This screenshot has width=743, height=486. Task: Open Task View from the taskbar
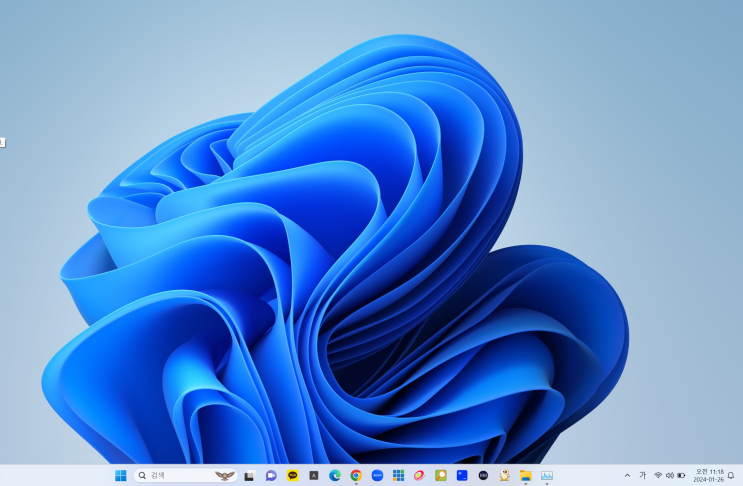click(x=250, y=476)
